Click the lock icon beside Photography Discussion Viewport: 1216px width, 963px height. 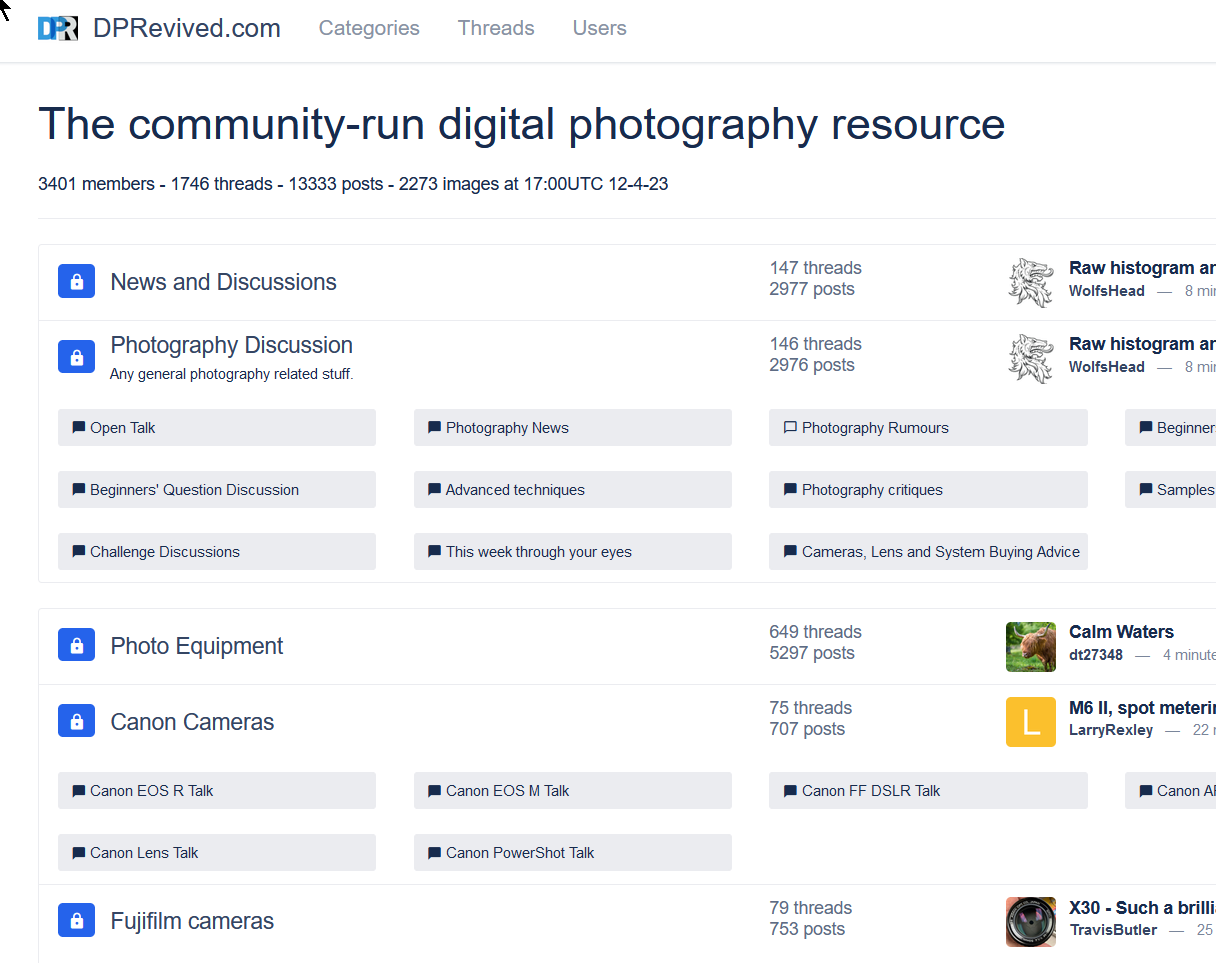pyautogui.click(x=77, y=356)
